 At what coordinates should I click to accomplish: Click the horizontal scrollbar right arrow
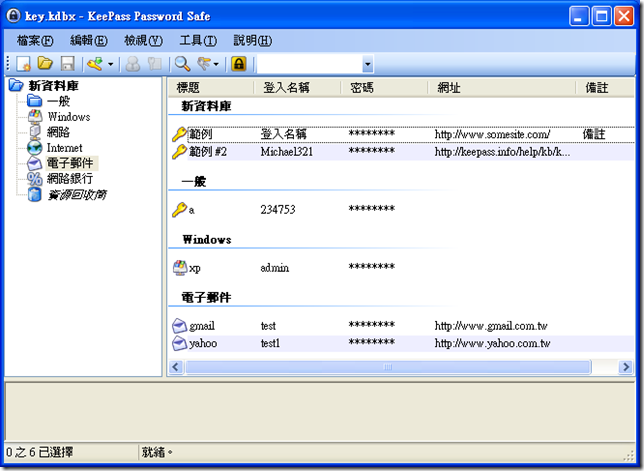[x=626, y=367]
